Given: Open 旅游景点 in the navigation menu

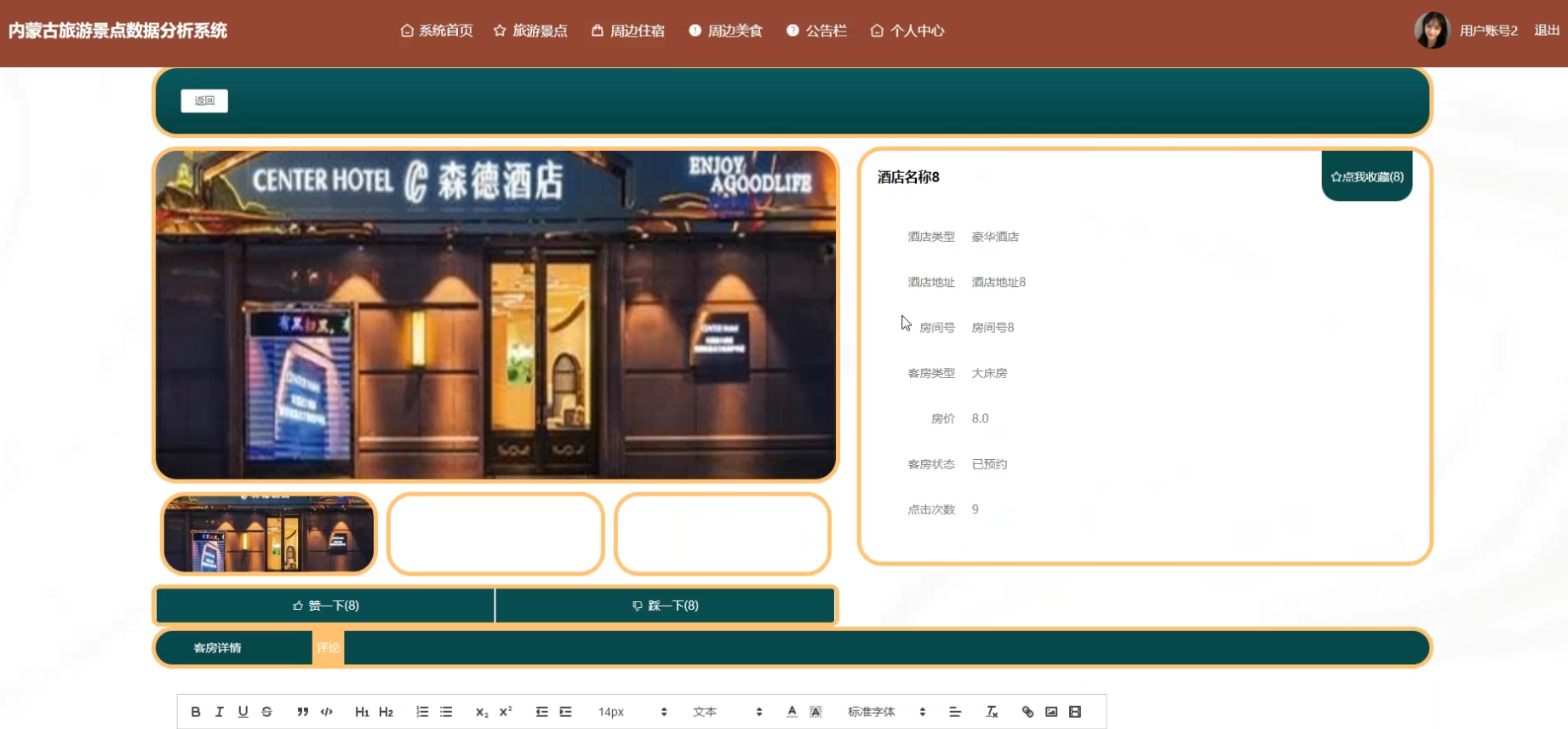Looking at the screenshot, I should [x=530, y=31].
